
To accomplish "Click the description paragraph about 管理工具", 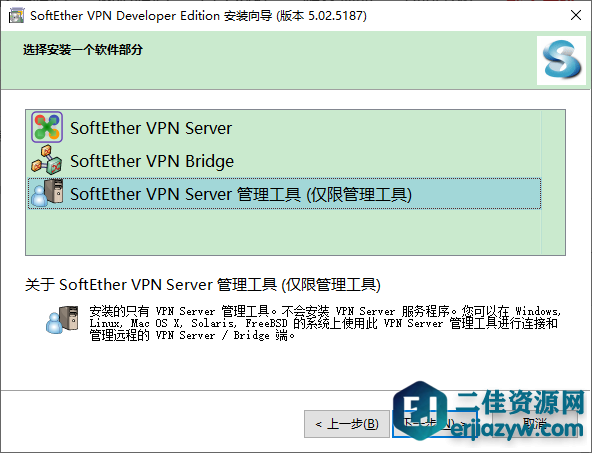I will coord(325,323).
